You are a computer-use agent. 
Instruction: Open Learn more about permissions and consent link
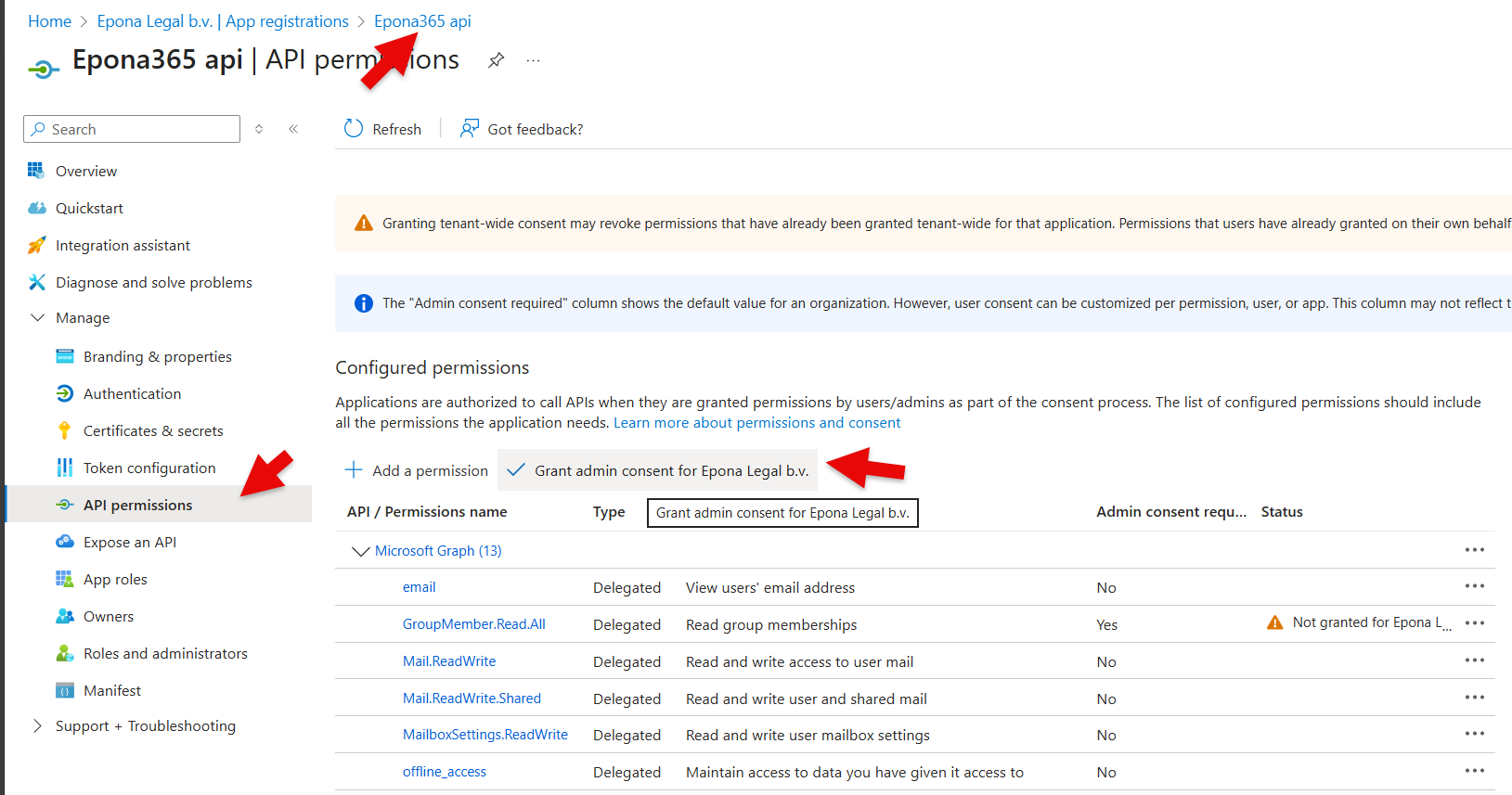(x=756, y=423)
